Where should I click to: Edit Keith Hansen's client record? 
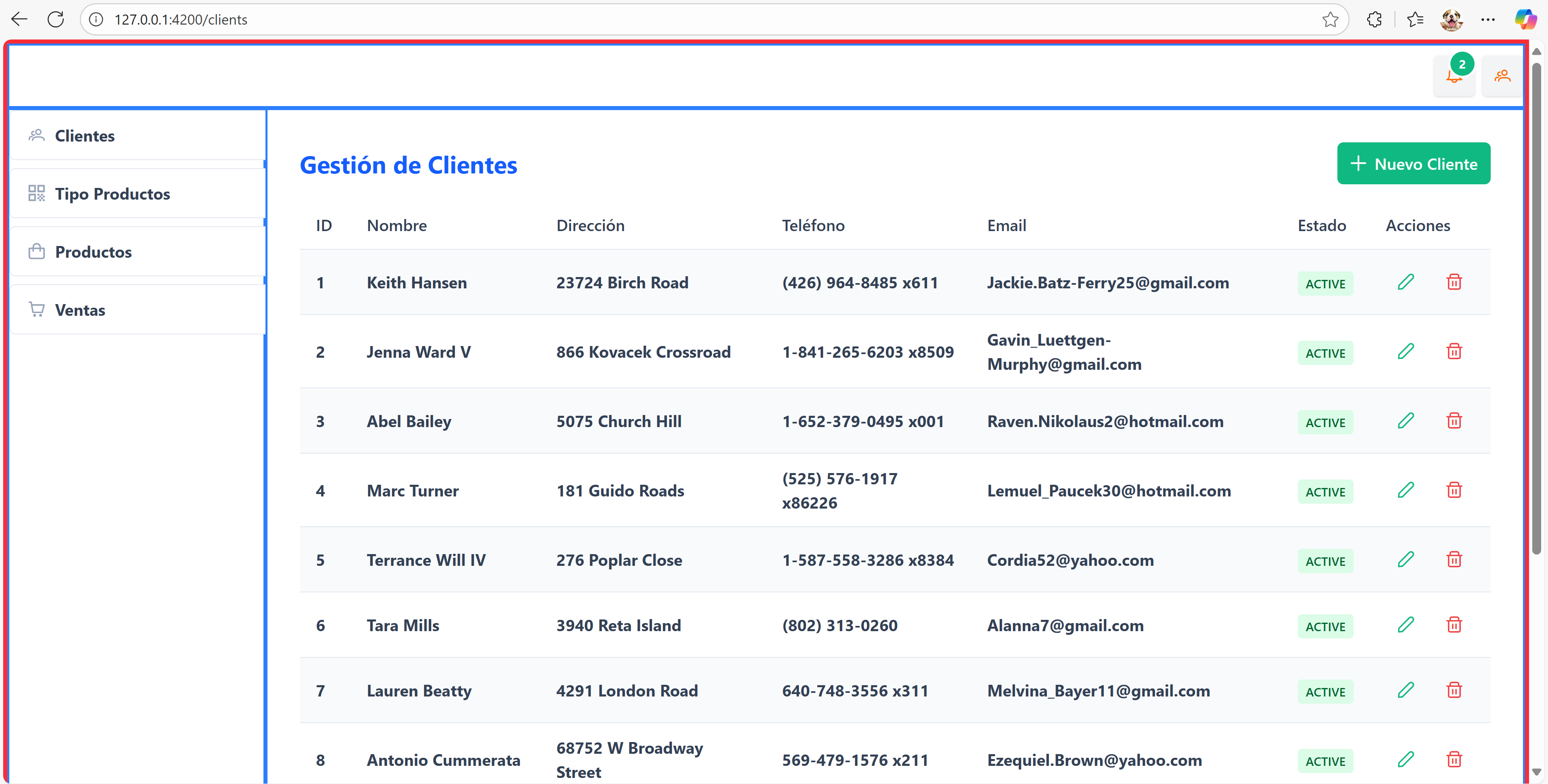tap(1406, 282)
